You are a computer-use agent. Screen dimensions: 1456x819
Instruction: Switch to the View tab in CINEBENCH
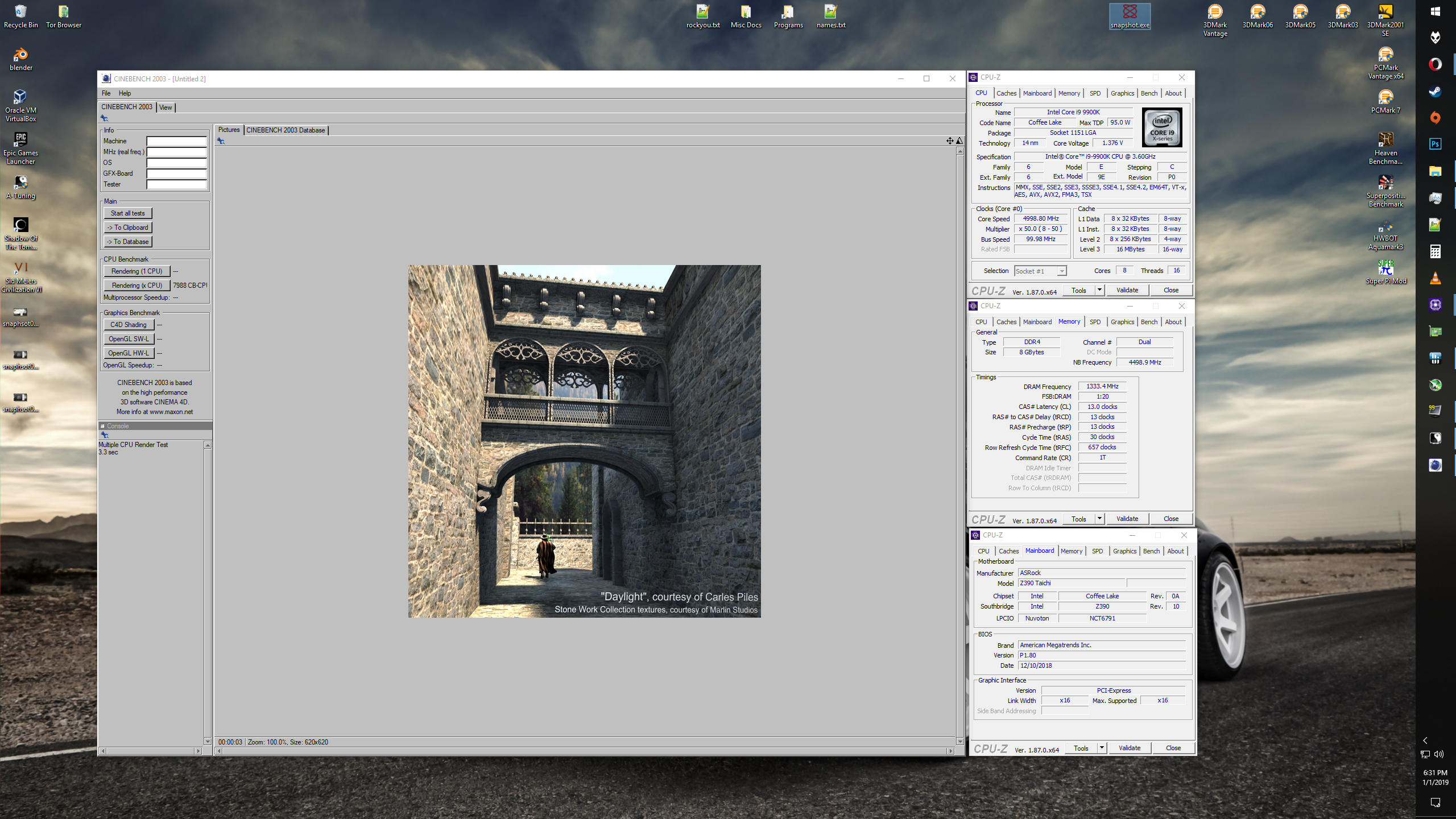(166, 107)
